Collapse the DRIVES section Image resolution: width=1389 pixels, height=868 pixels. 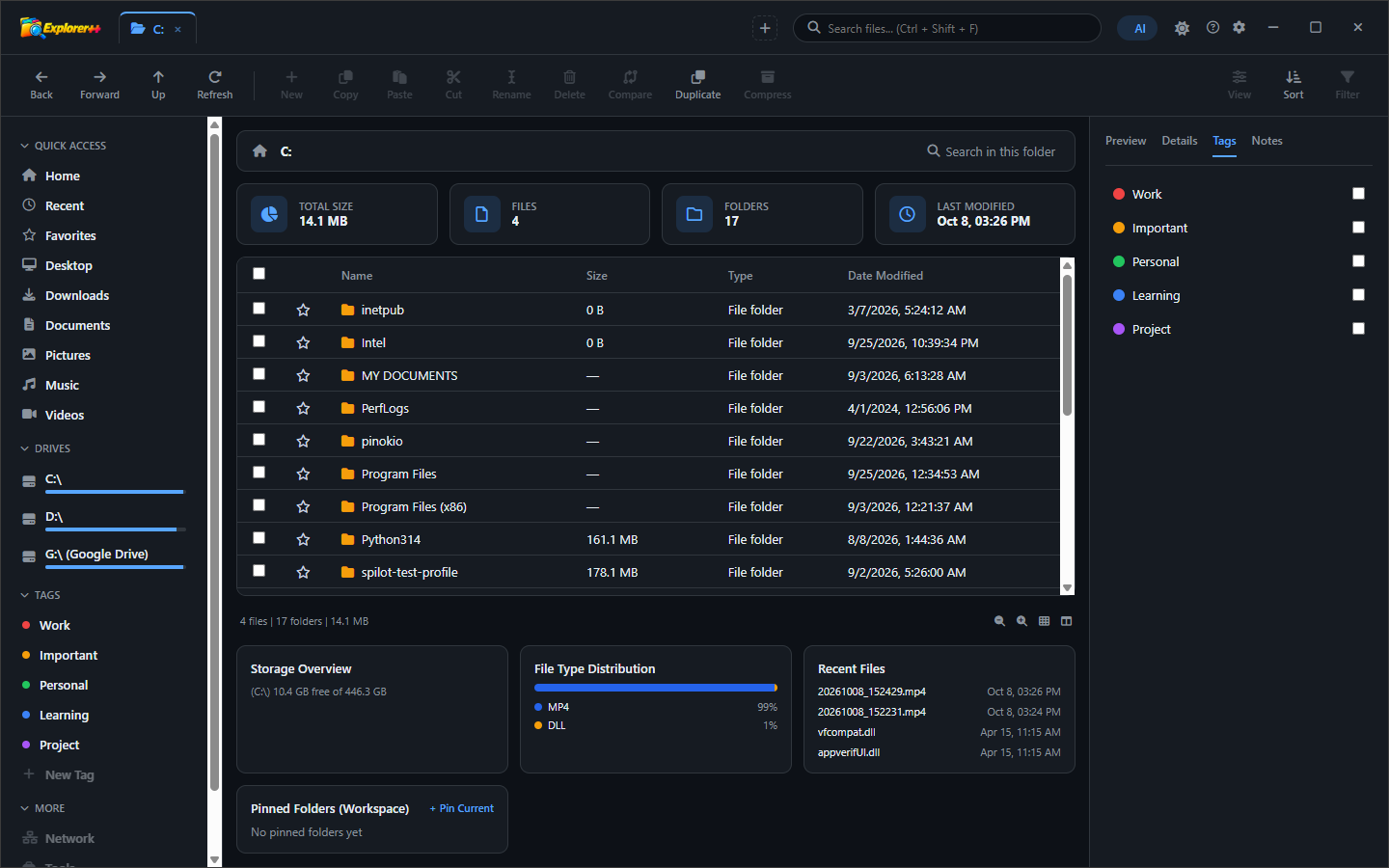[45, 448]
